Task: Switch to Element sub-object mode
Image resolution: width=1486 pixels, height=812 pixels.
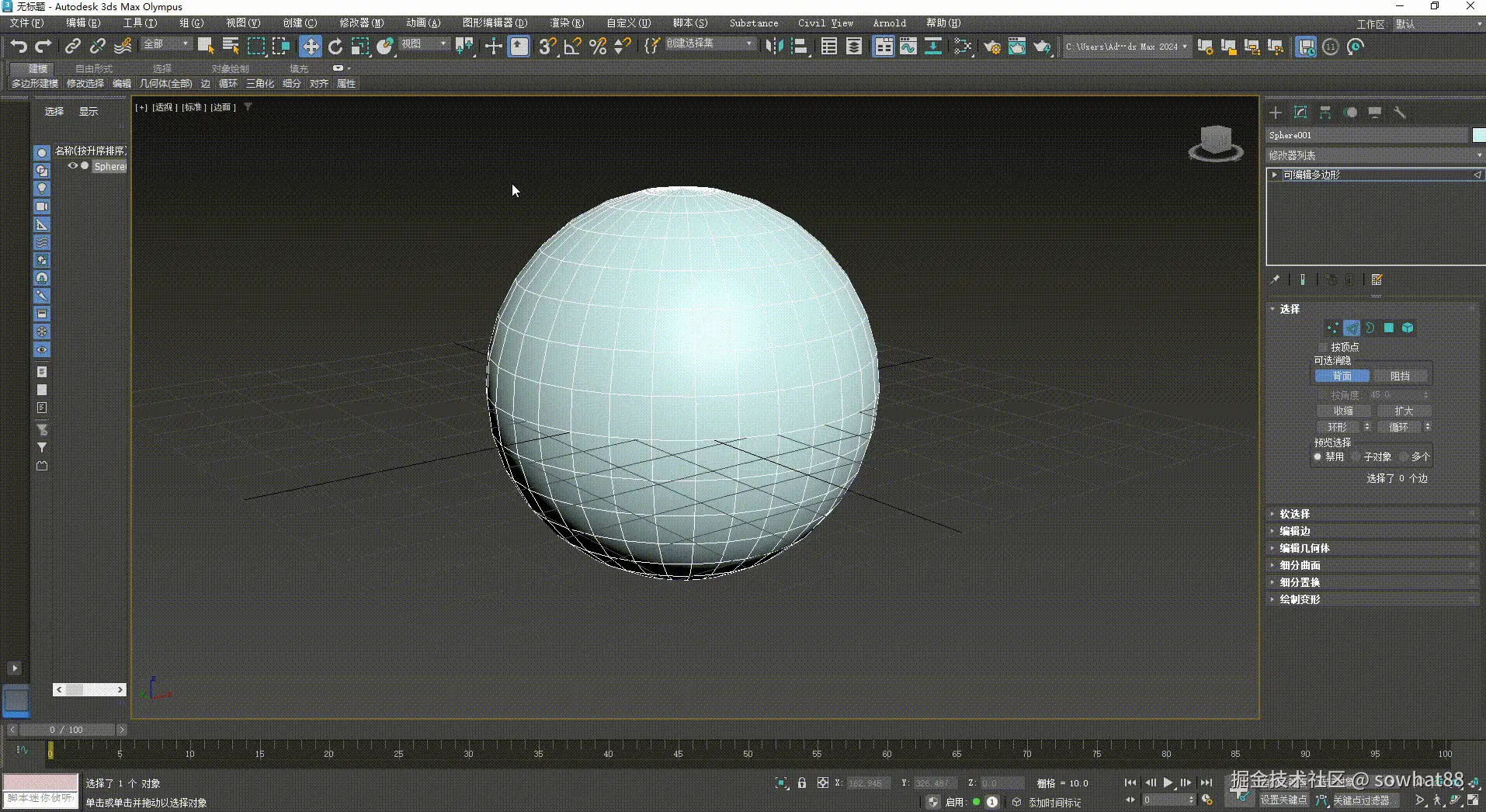Action: pos(1408,328)
